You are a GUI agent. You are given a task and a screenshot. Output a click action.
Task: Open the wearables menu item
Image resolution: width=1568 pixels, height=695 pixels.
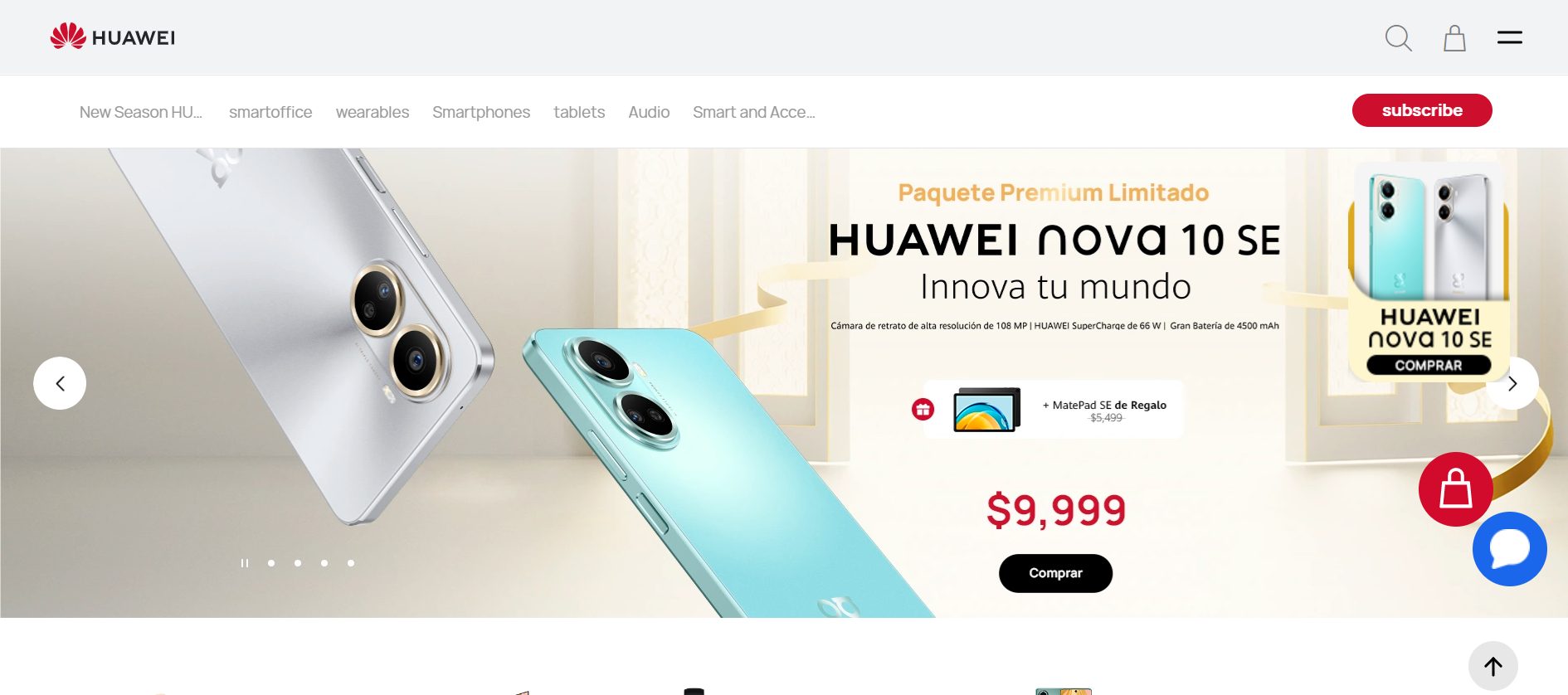tap(373, 112)
